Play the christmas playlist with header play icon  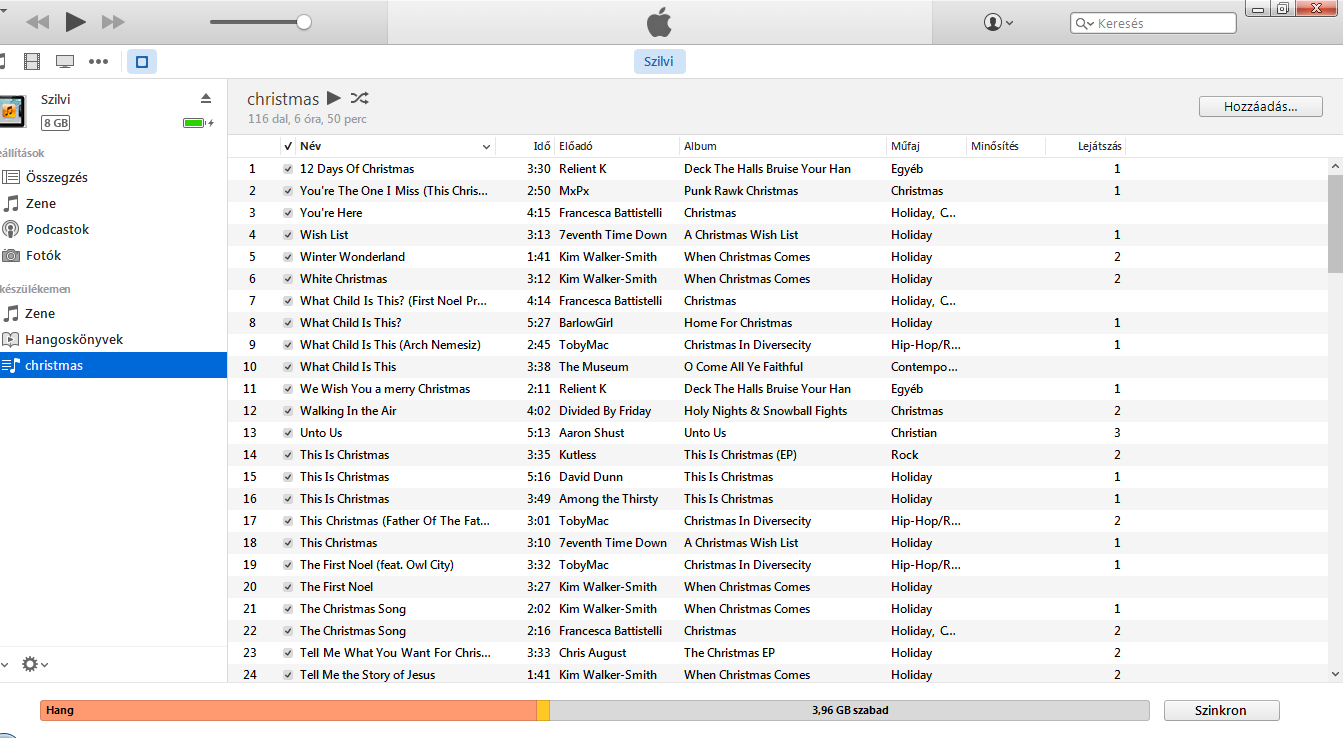click(x=334, y=98)
